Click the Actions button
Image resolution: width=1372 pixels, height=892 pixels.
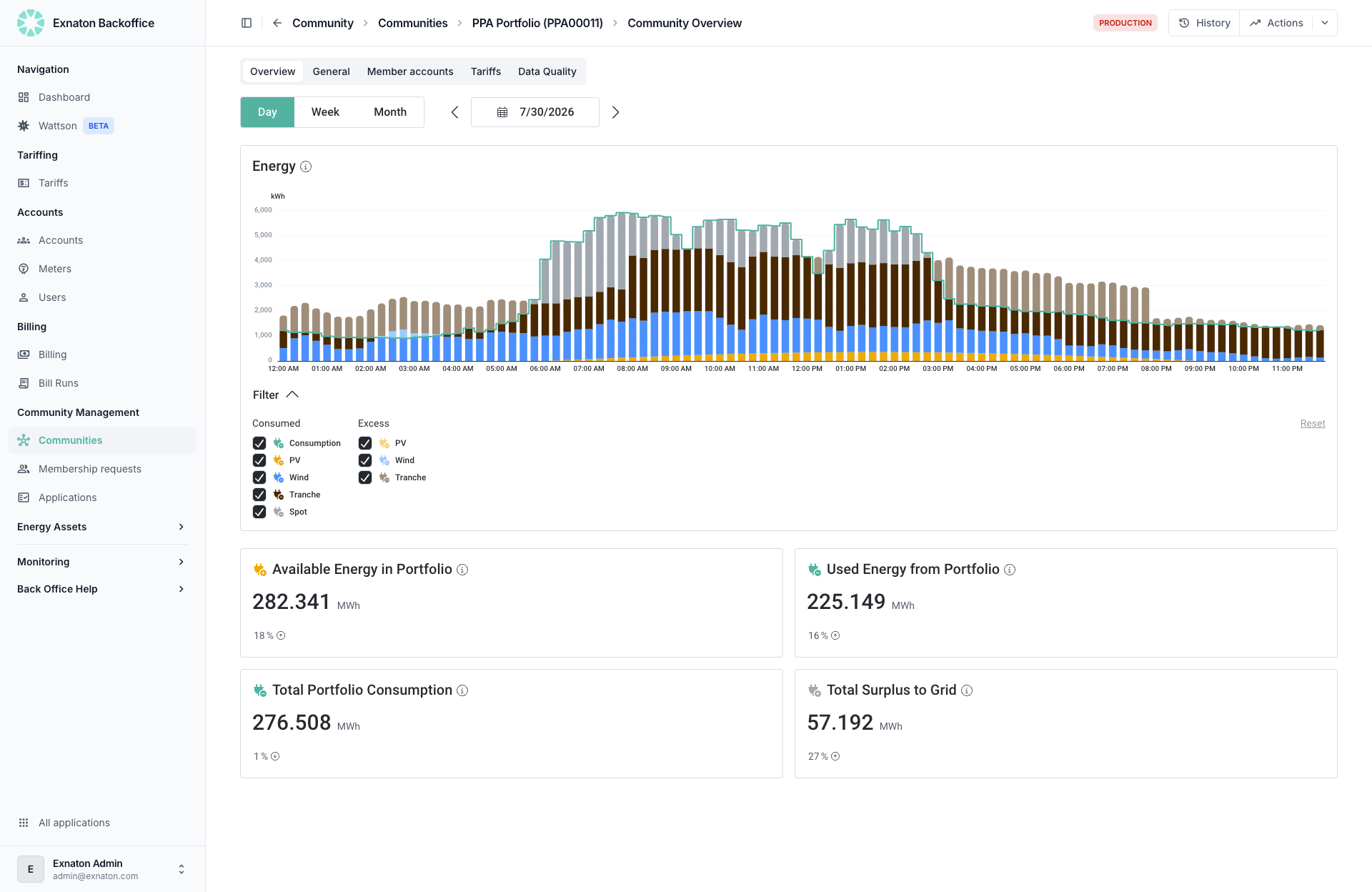pyautogui.click(x=1276, y=23)
